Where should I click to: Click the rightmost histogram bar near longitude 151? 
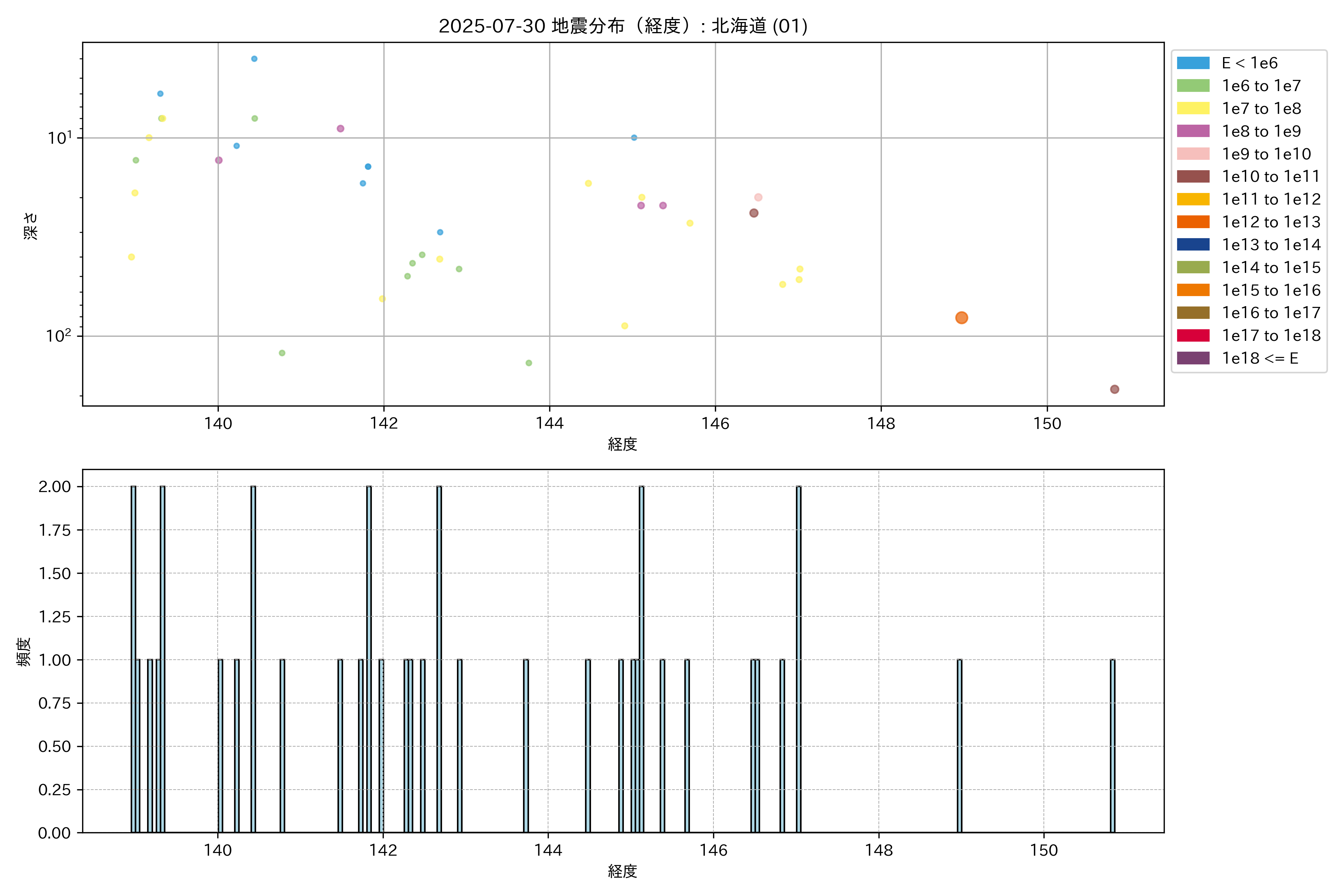1112,746
